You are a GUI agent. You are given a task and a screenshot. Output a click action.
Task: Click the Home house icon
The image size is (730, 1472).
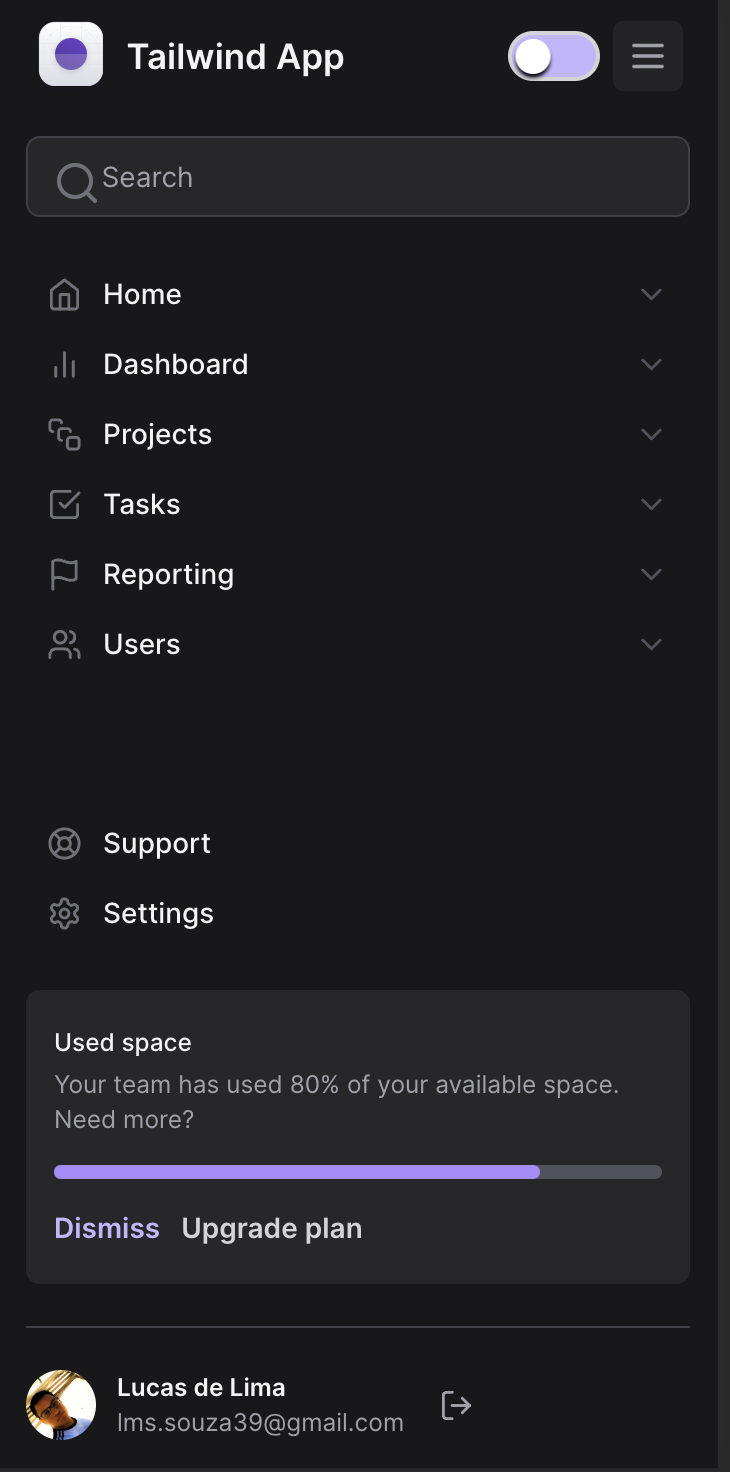pos(64,295)
